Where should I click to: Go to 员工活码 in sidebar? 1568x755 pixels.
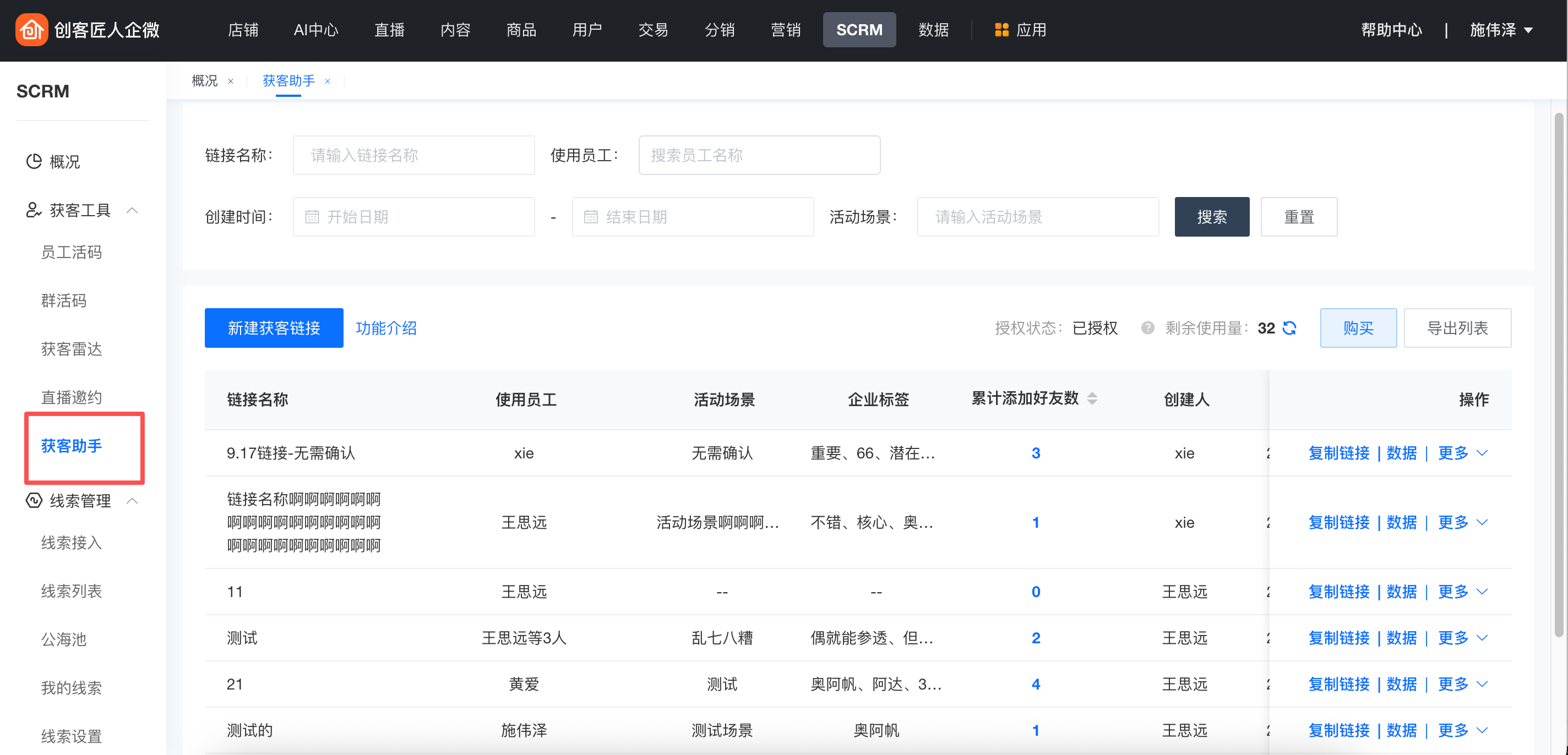71,252
